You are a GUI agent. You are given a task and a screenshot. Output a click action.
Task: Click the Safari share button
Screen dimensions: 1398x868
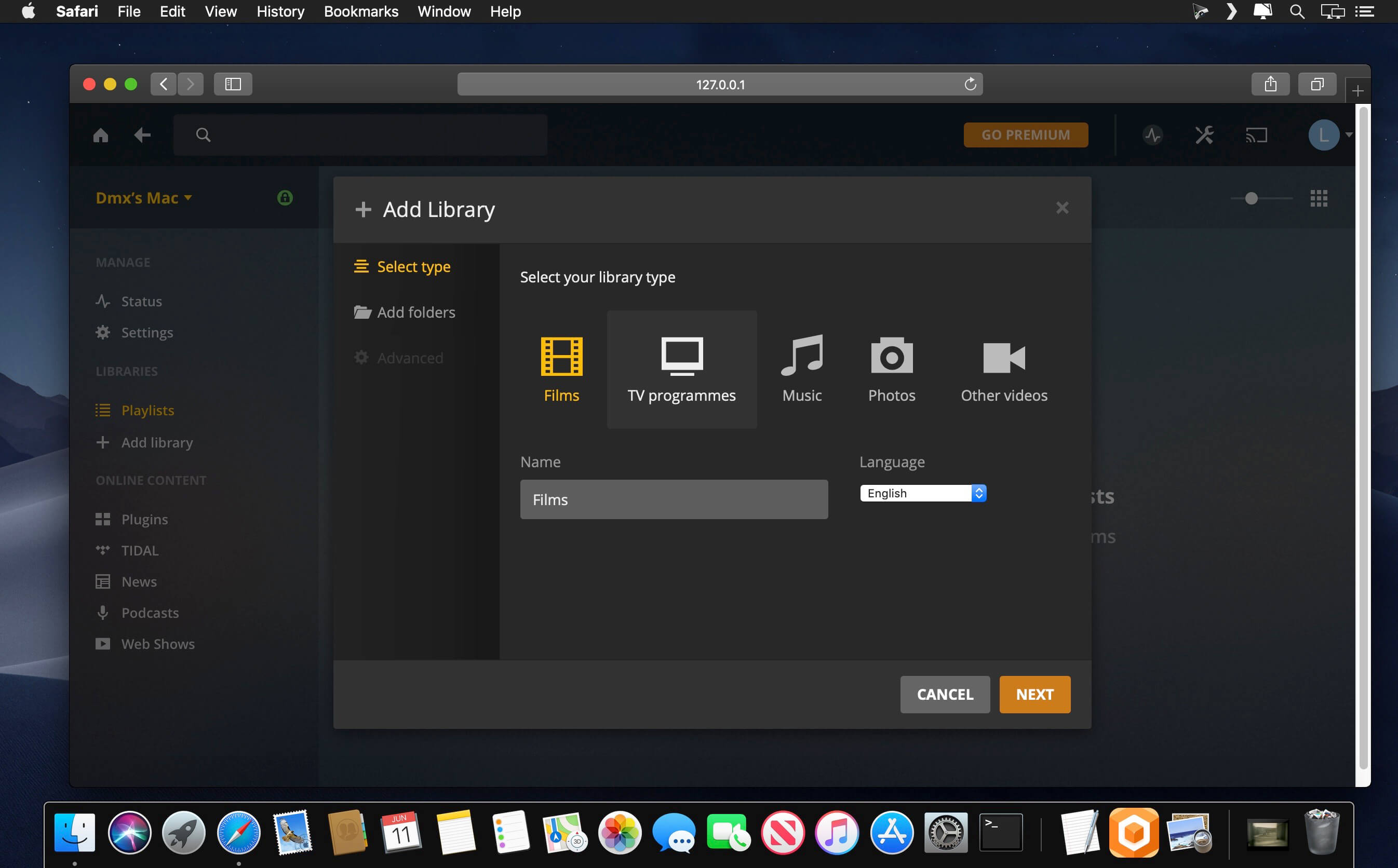(1270, 85)
